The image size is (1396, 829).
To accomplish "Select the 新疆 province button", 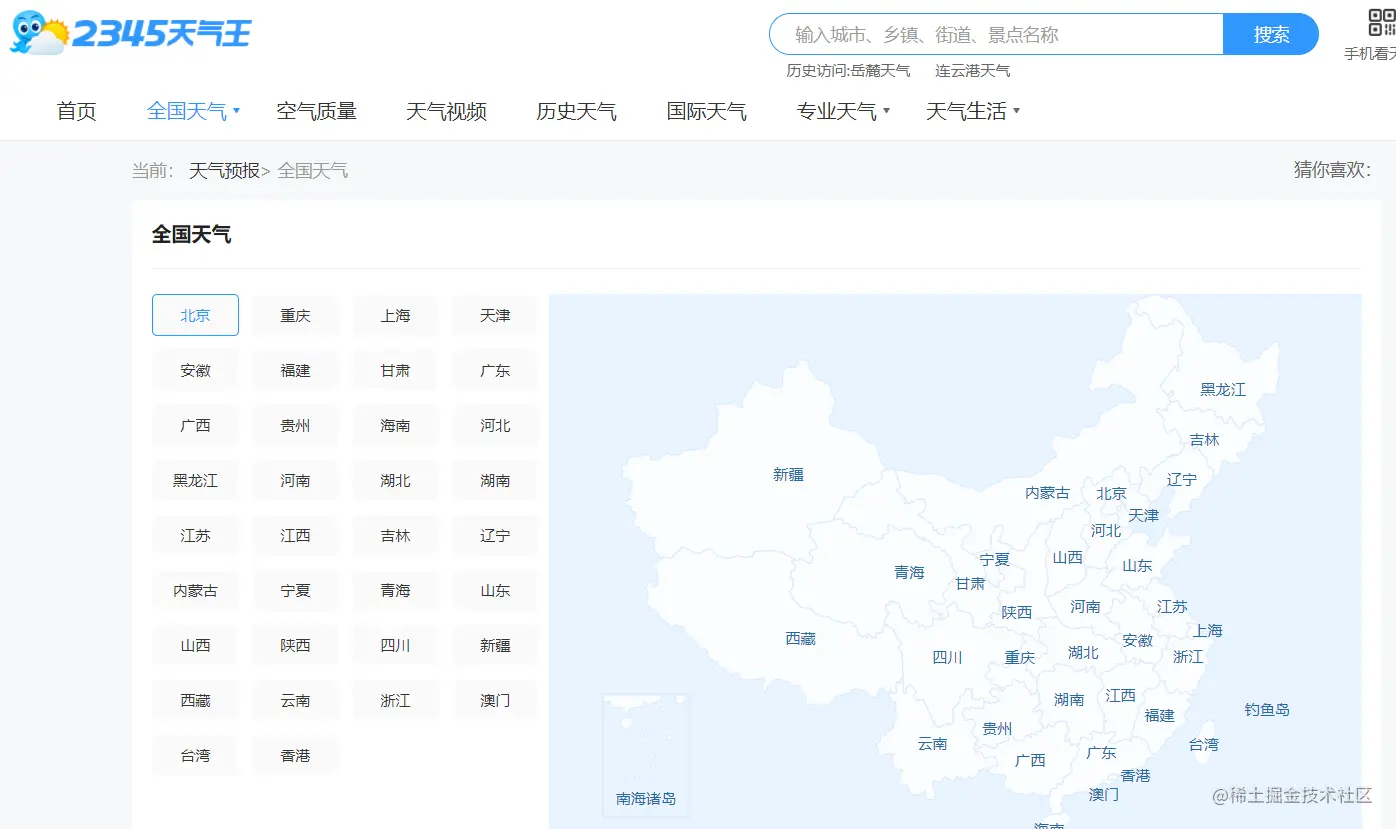I will 495,645.
